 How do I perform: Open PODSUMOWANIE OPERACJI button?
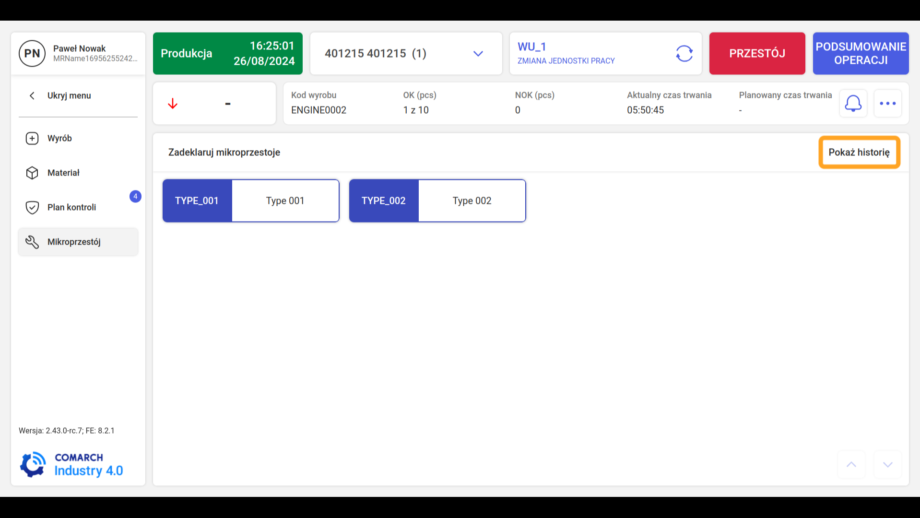pyautogui.click(x=861, y=53)
